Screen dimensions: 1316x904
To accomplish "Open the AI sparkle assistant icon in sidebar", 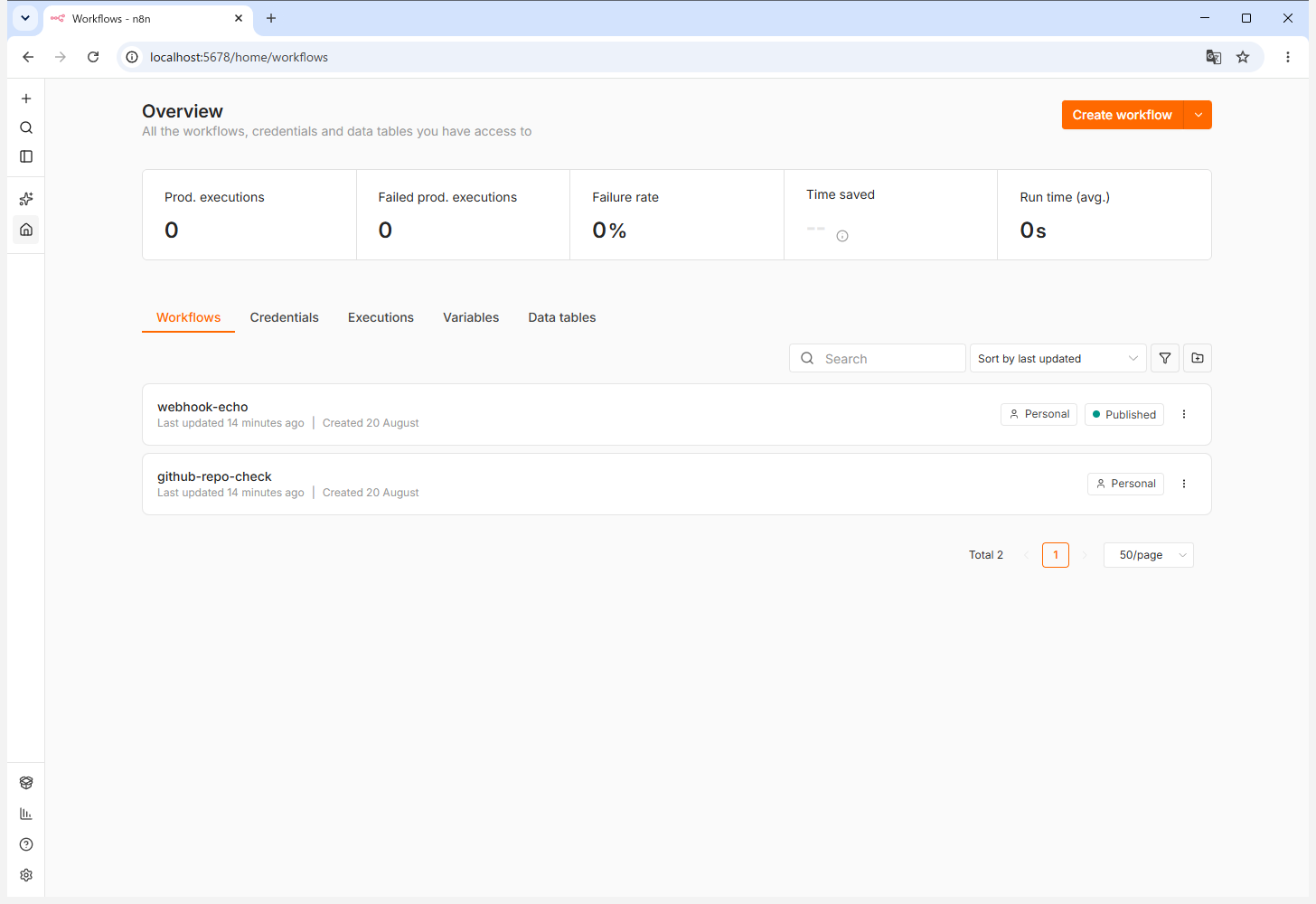I will click(x=26, y=199).
